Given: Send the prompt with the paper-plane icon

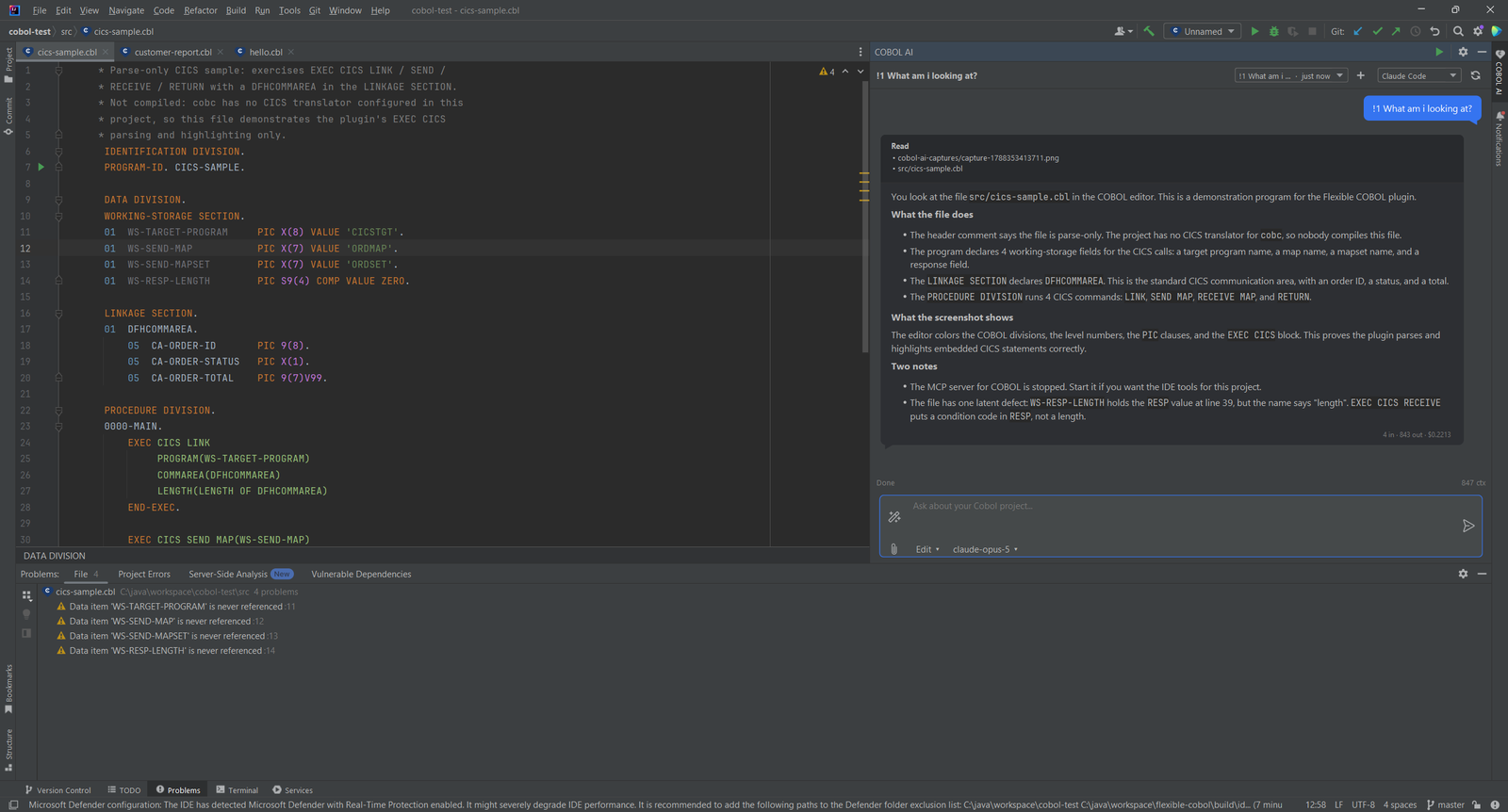Looking at the screenshot, I should [1467, 526].
